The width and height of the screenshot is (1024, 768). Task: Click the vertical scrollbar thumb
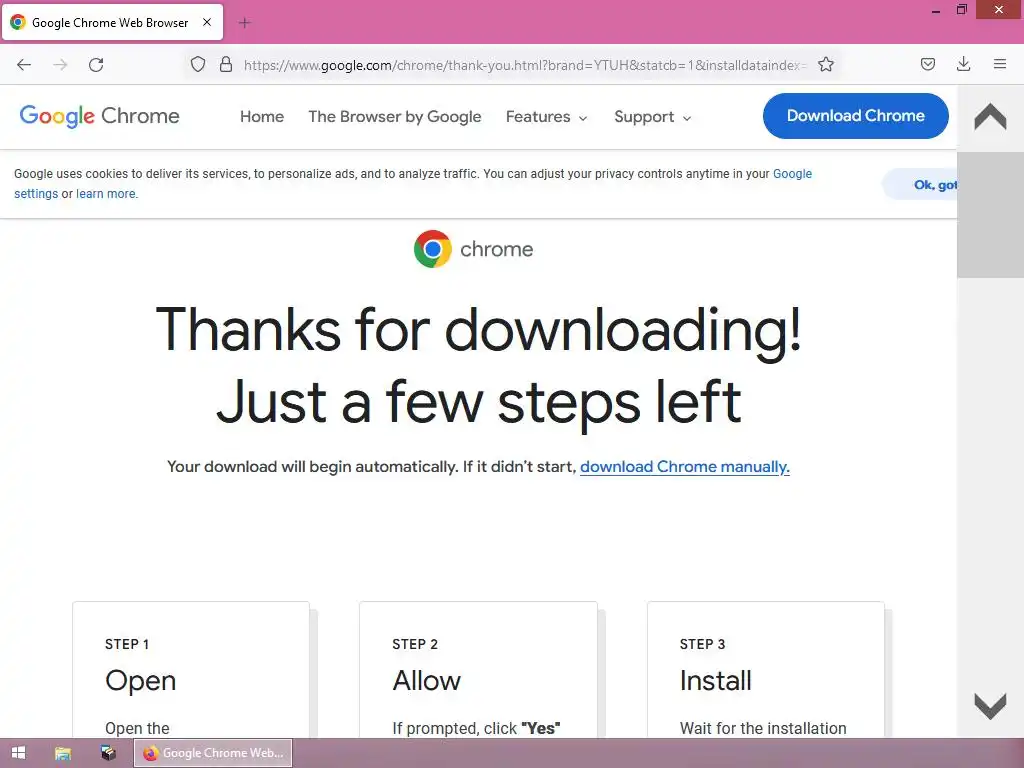[990, 215]
